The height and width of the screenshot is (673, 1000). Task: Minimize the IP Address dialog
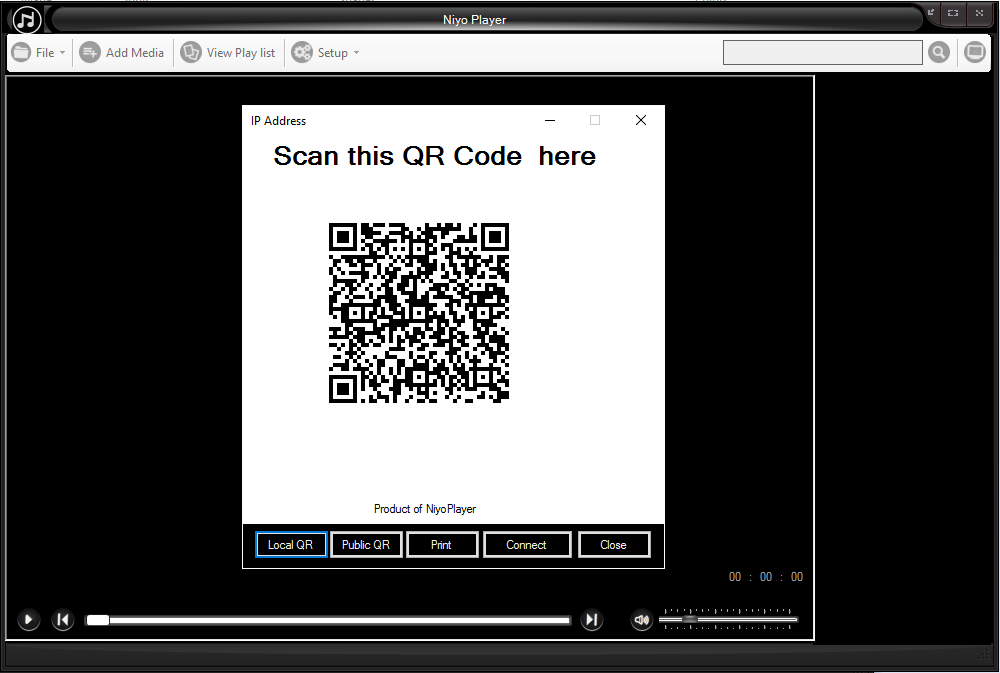click(x=550, y=120)
